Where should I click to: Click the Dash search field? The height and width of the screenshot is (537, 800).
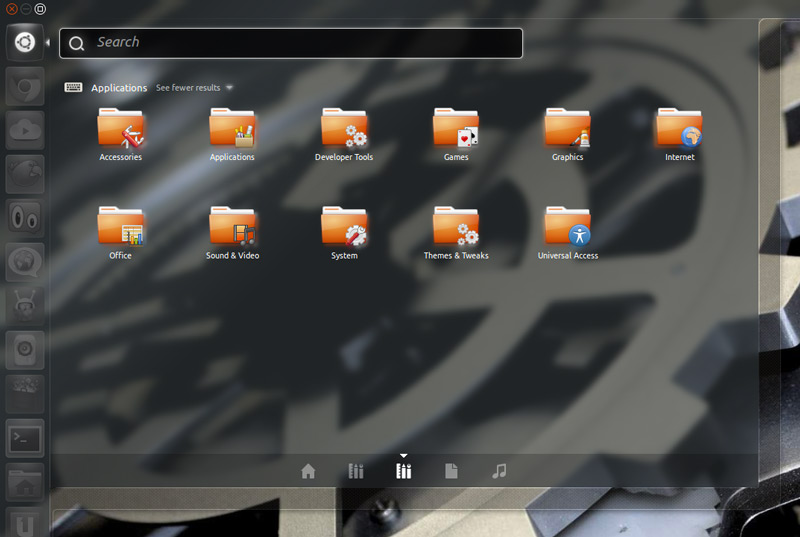point(300,43)
